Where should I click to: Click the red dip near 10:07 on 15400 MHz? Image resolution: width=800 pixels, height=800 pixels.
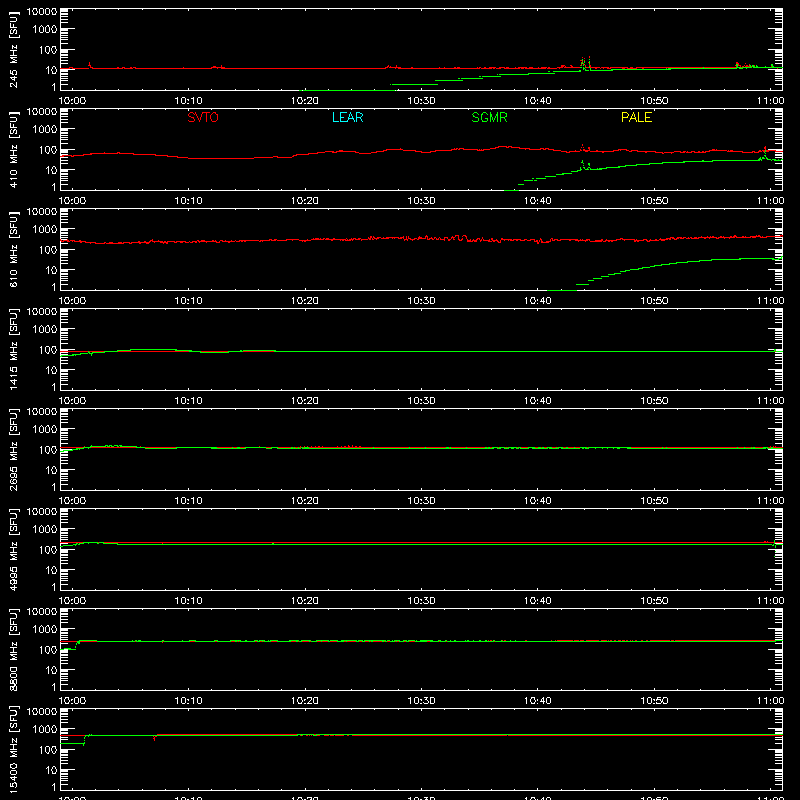(x=155, y=738)
